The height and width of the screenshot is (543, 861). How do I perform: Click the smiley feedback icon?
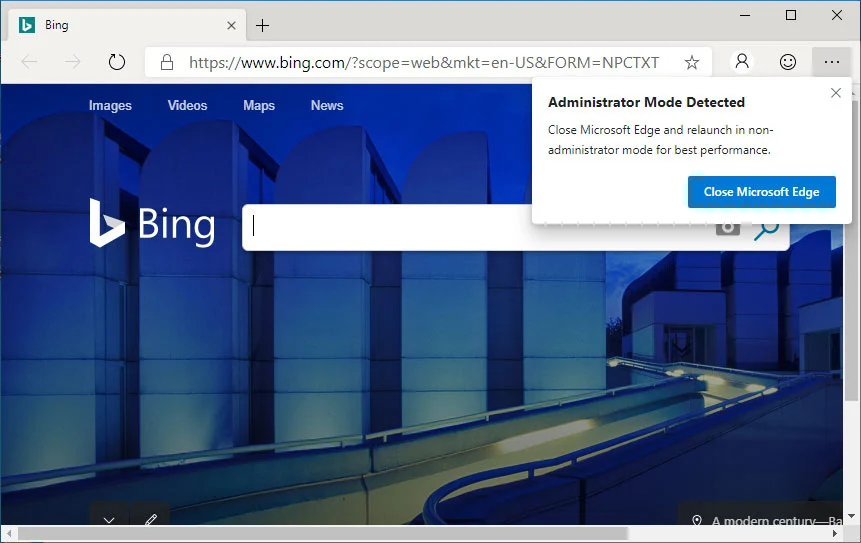point(788,62)
